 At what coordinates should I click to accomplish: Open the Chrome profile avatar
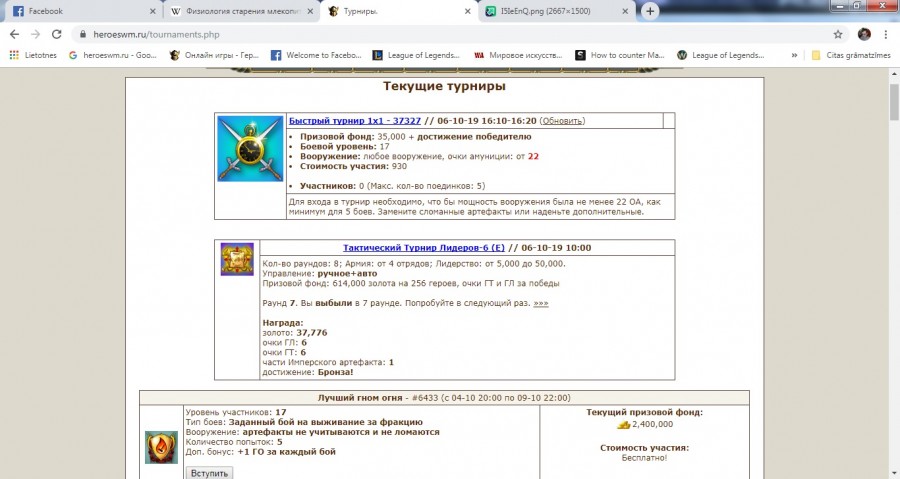tap(864, 34)
